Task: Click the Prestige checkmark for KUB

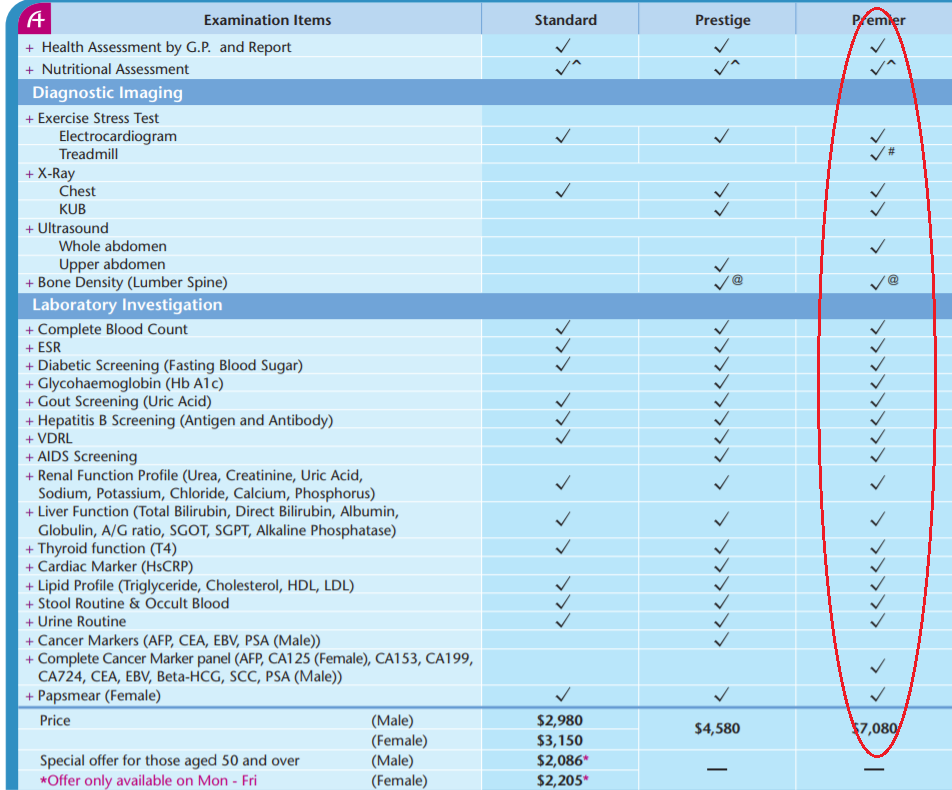Action: (721, 209)
